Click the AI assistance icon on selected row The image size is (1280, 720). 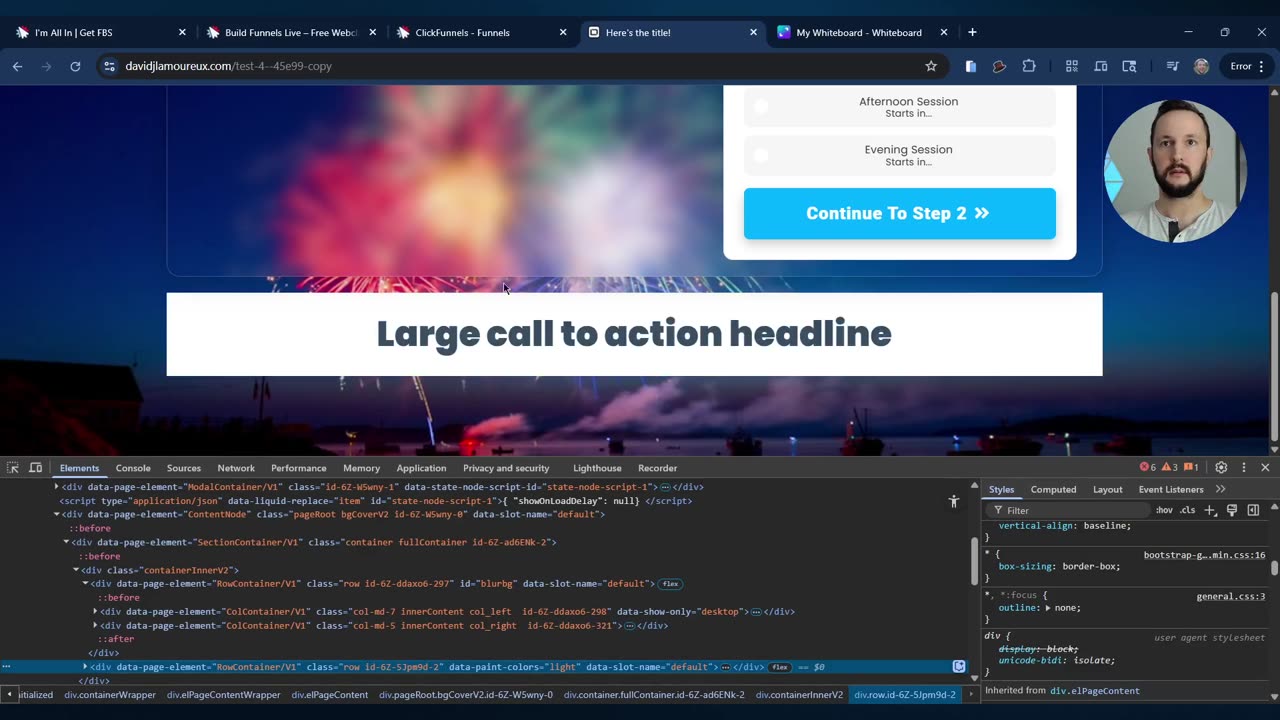[x=959, y=667]
